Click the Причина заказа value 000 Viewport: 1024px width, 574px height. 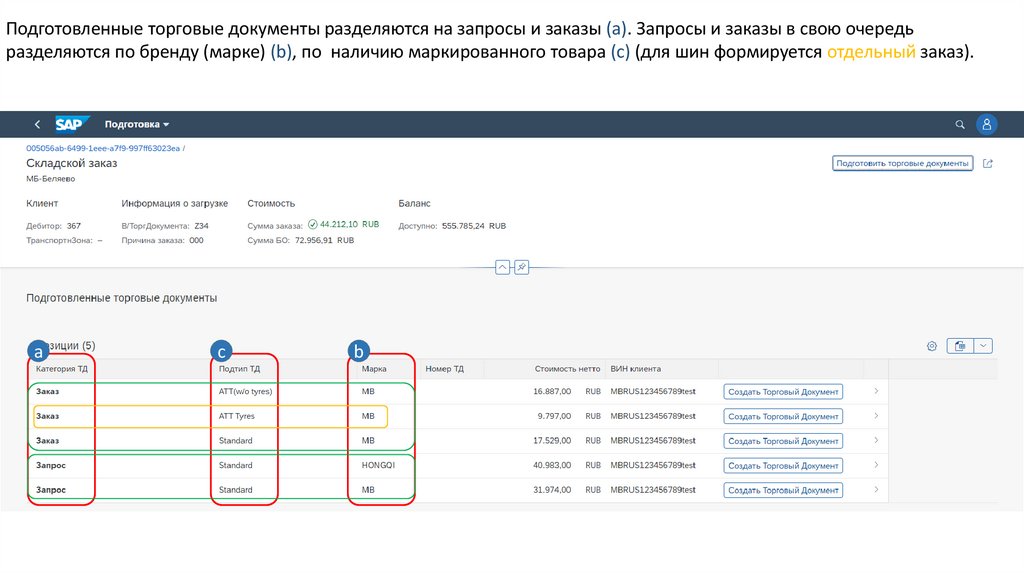196,240
